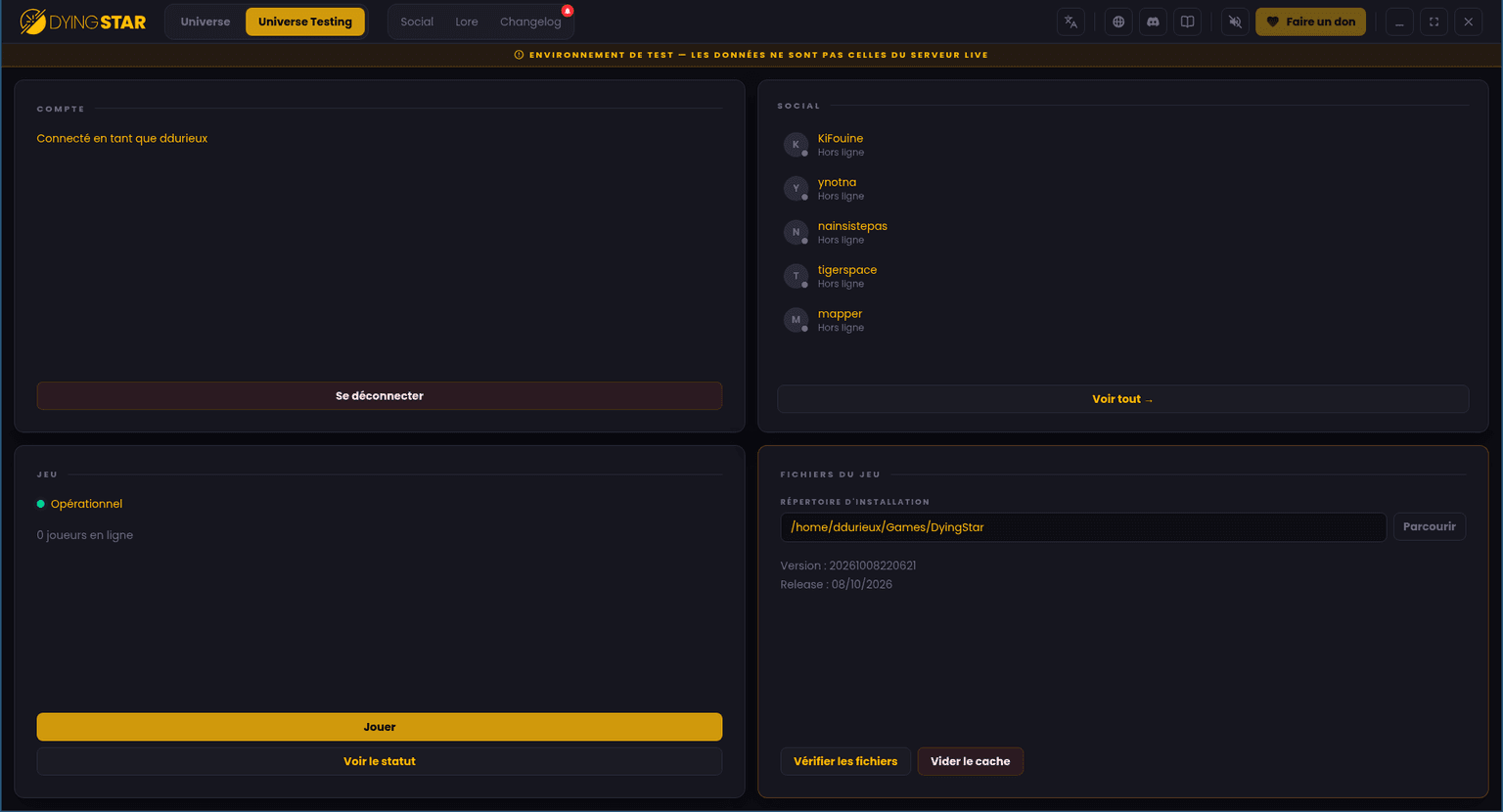The width and height of the screenshot is (1503, 812).
Task: Click mapper's avatar icon
Action: pyautogui.click(x=796, y=320)
